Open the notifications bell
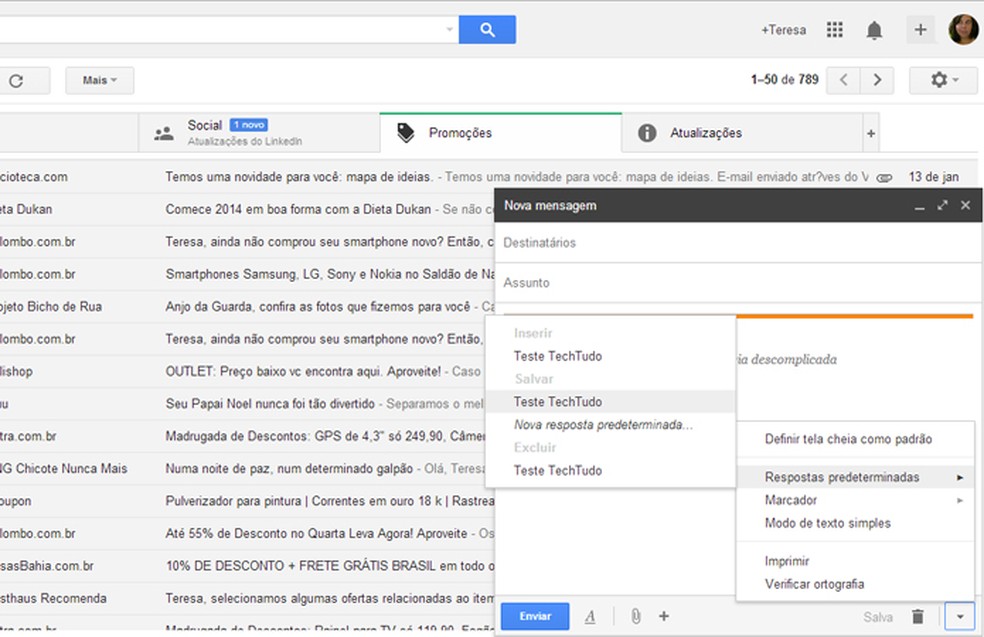The image size is (984, 637). coord(874,30)
